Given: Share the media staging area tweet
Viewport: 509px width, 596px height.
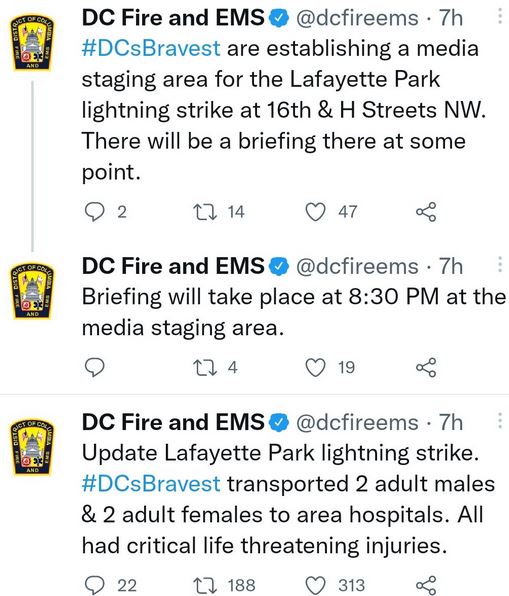Looking at the screenshot, I should [x=426, y=212].
